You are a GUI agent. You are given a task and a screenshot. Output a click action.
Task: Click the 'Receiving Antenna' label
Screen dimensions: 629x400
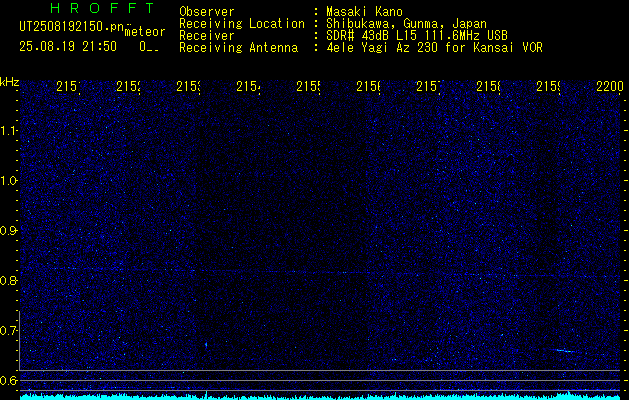[239, 48]
